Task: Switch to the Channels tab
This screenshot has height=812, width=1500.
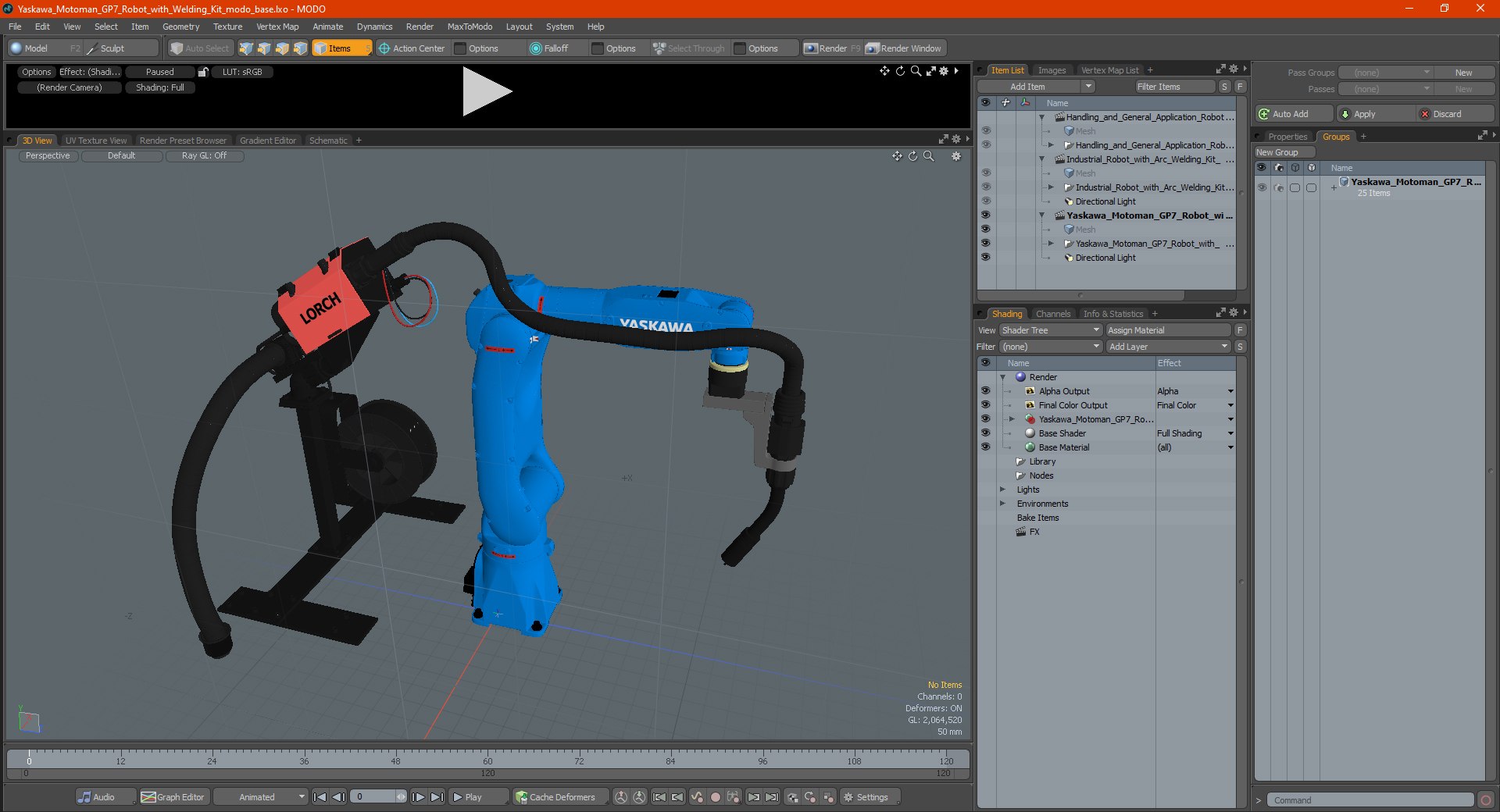Action: tap(1052, 314)
